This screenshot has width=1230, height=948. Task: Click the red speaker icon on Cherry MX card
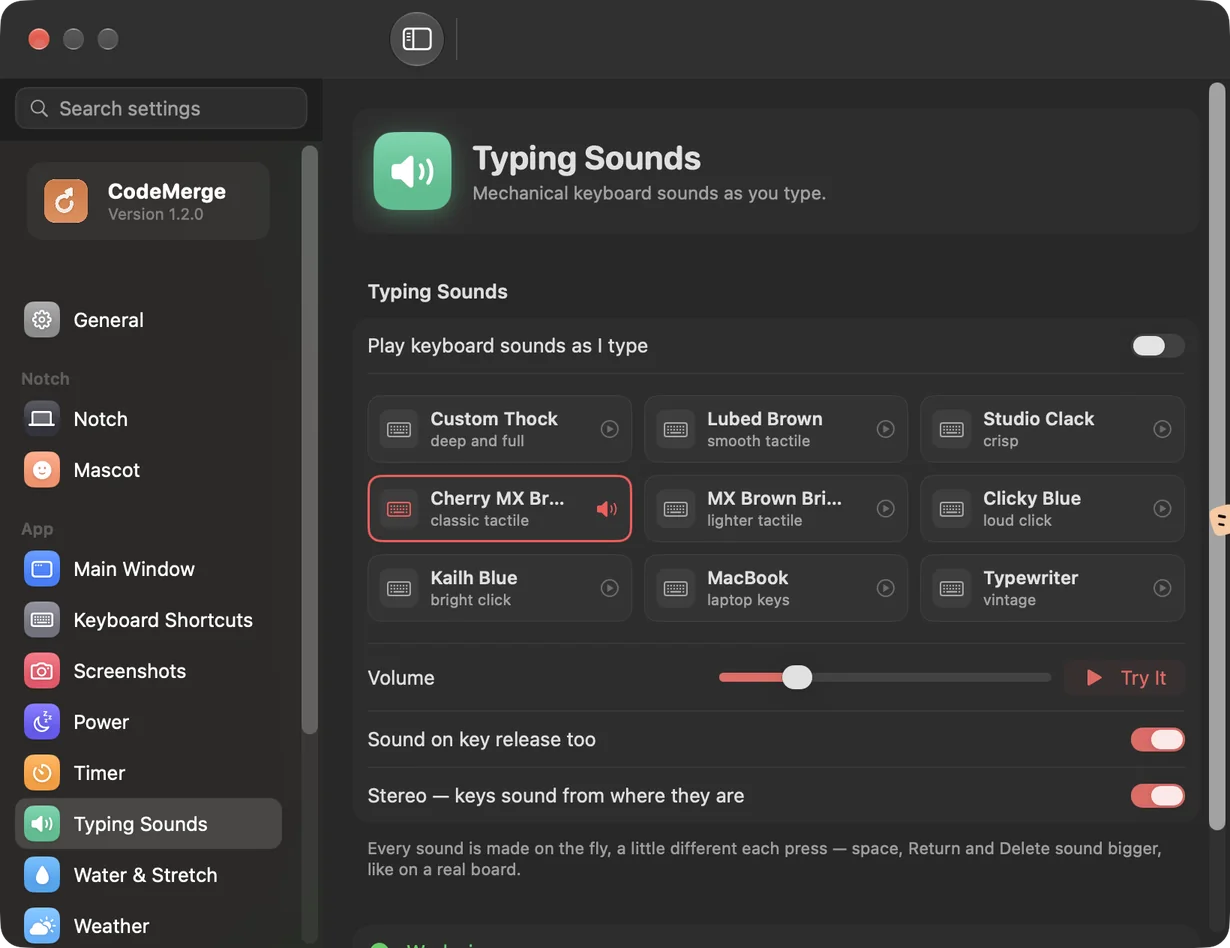click(x=607, y=509)
